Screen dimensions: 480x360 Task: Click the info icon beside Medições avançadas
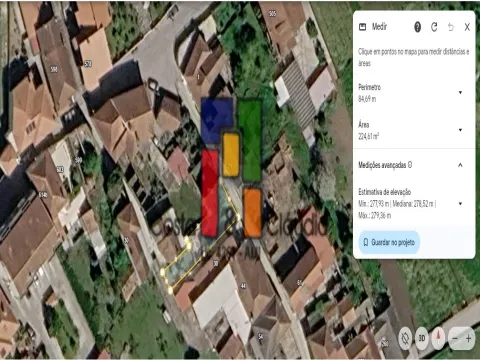pos(410,165)
